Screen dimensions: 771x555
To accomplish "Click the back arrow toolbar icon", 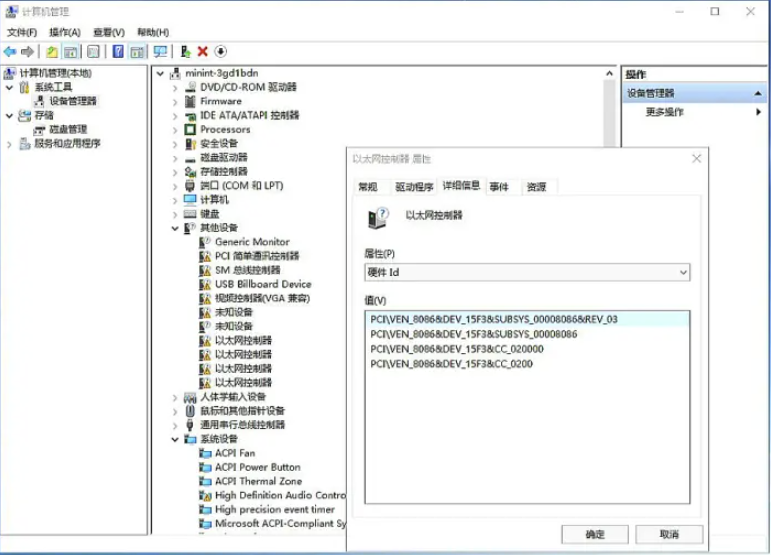I will 10,52.
